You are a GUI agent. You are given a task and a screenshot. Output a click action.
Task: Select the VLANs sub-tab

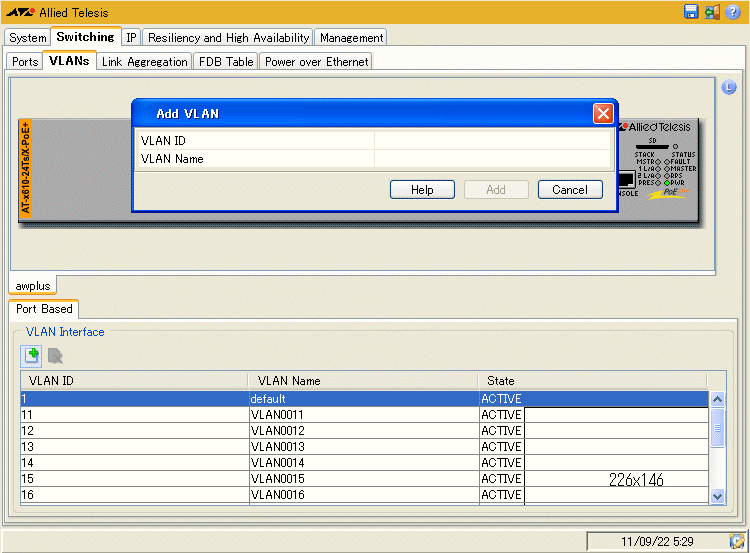point(69,61)
